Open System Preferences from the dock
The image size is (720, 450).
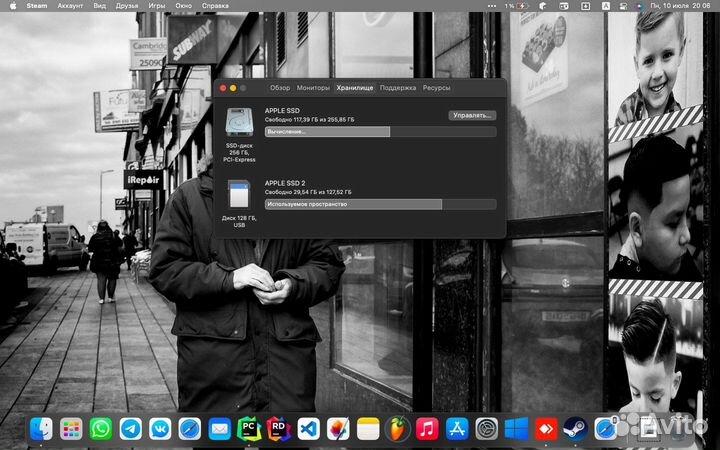[487, 429]
